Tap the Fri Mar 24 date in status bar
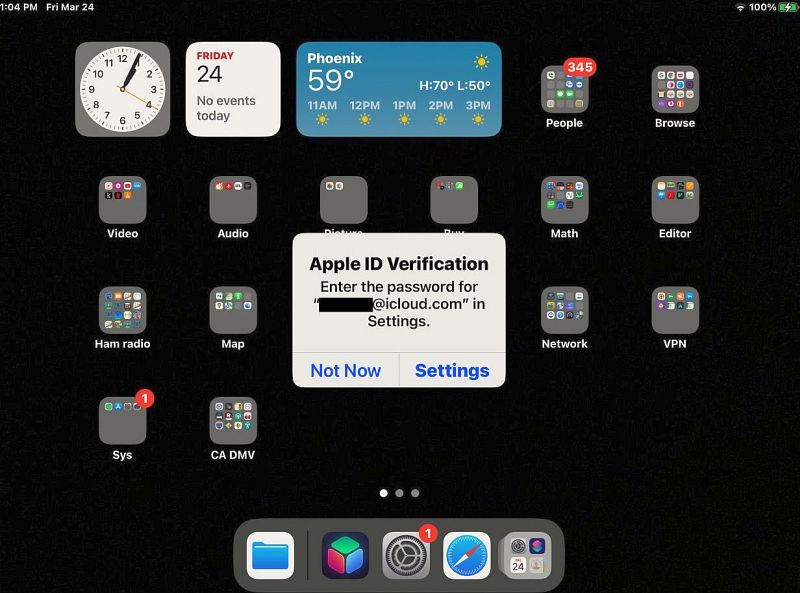Viewport: 800px width, 593px height. coord(70,7)
